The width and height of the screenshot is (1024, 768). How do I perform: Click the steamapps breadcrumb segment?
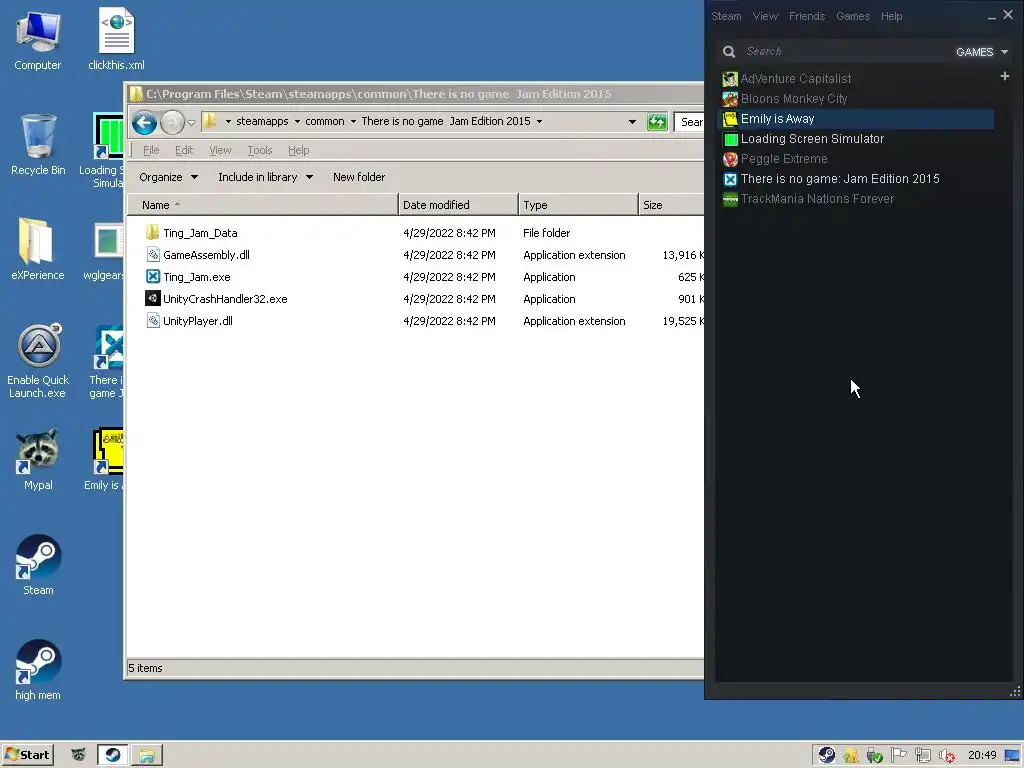pyautogui.click(x=262, y=121)
